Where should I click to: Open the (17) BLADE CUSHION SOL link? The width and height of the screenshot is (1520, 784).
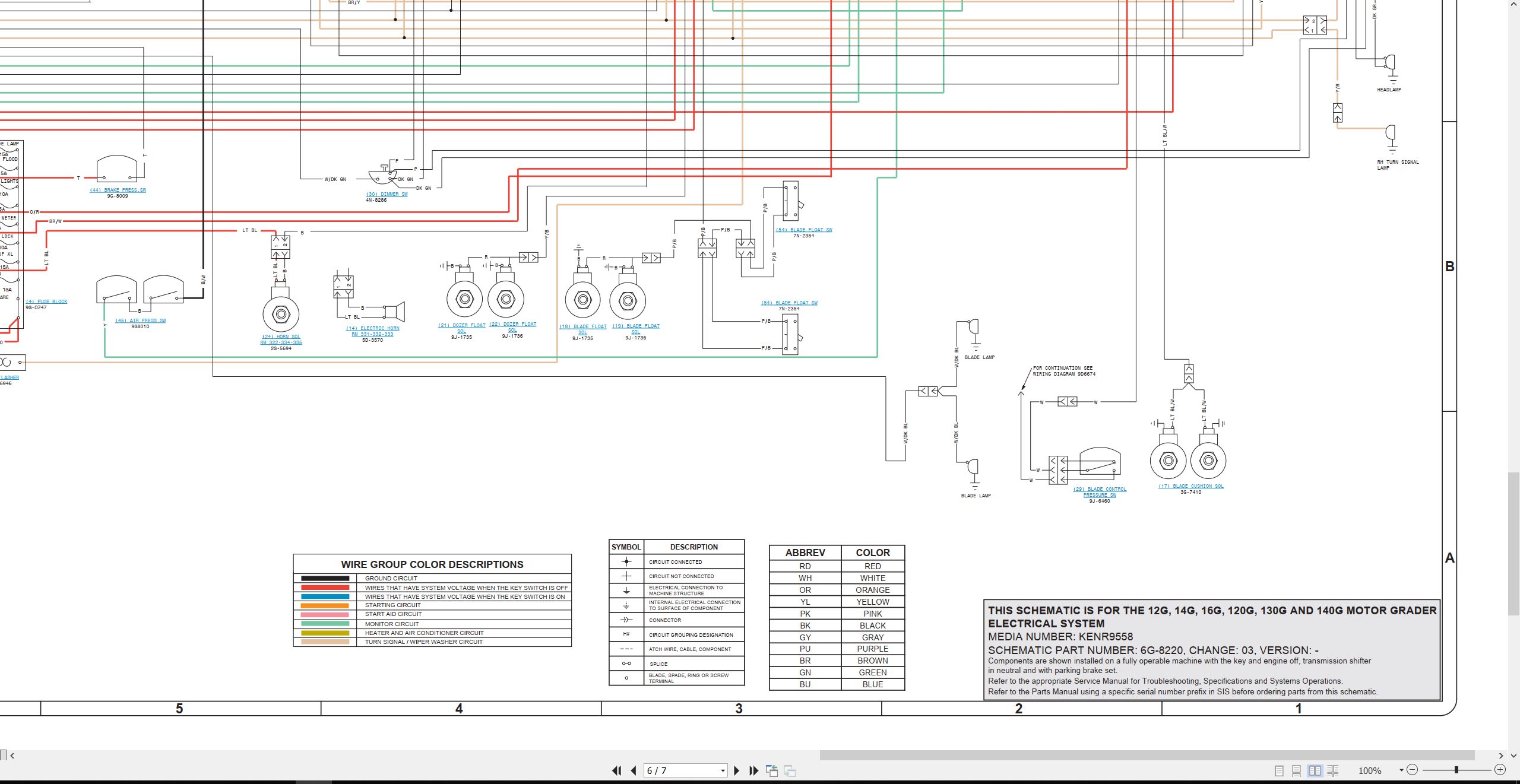tap(1191, 486)
